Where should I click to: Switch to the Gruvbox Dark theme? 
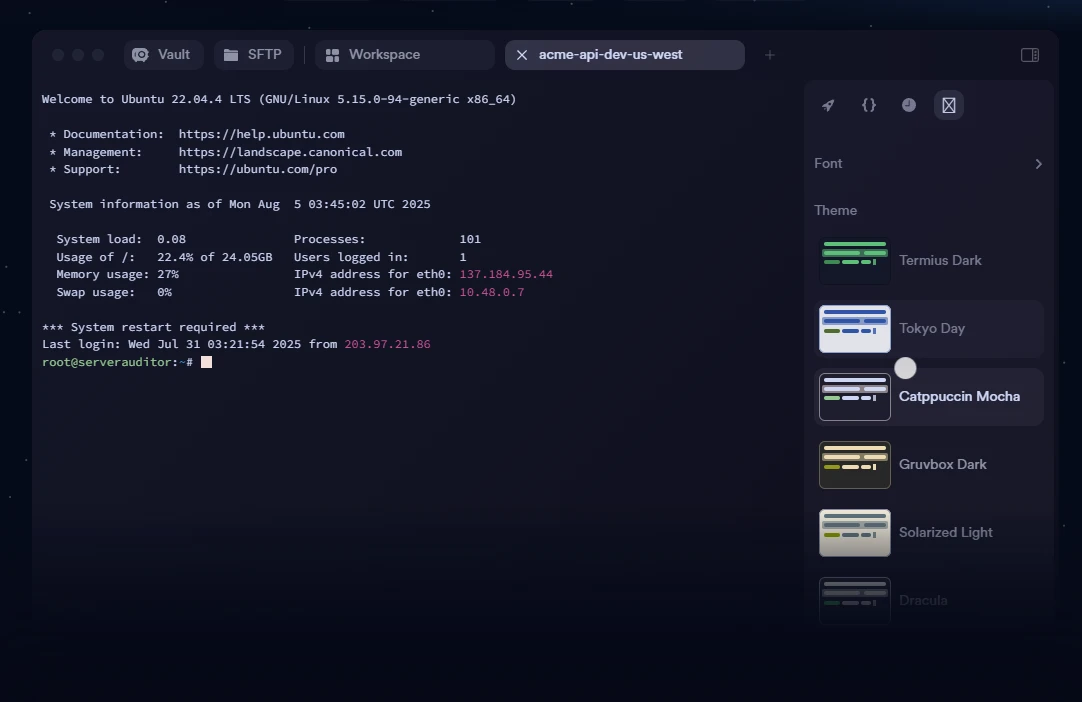click(929, 465)
